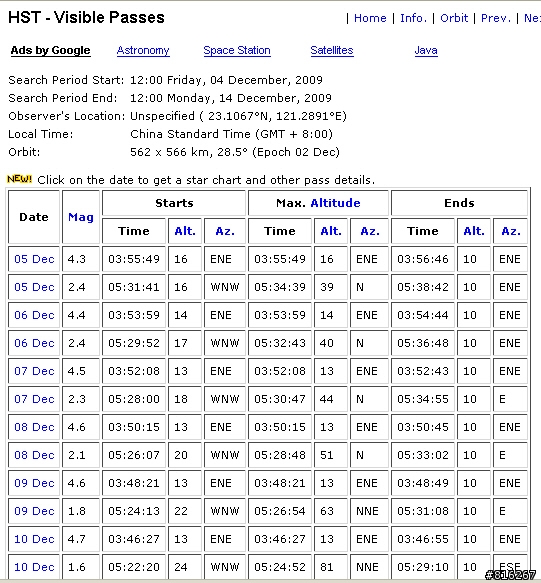
Task: Open 06 Dec pass with magnitude 2.4
Action: pos(34,343)
